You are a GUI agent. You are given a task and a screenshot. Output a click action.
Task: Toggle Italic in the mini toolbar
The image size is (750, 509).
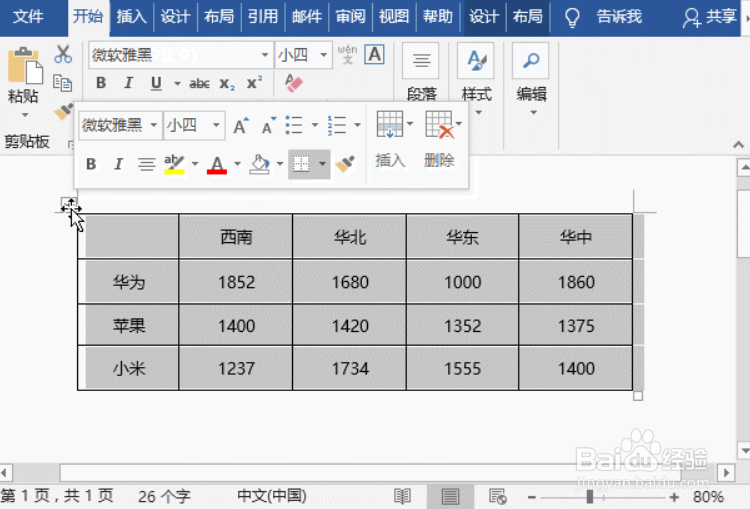[x=118, y=164]
